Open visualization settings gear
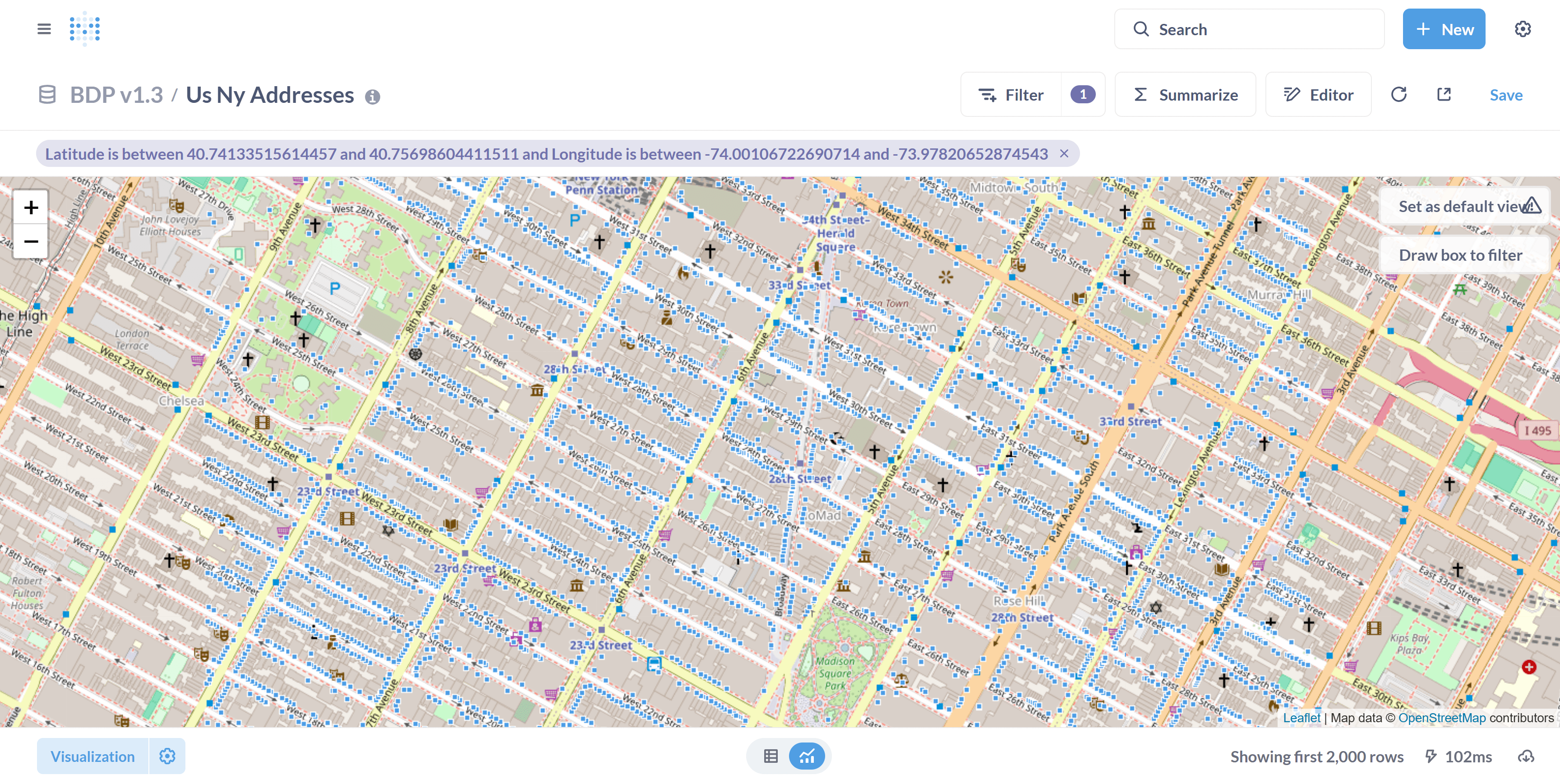The height and width of the screenshot is (784, 1560). (167, 756)
